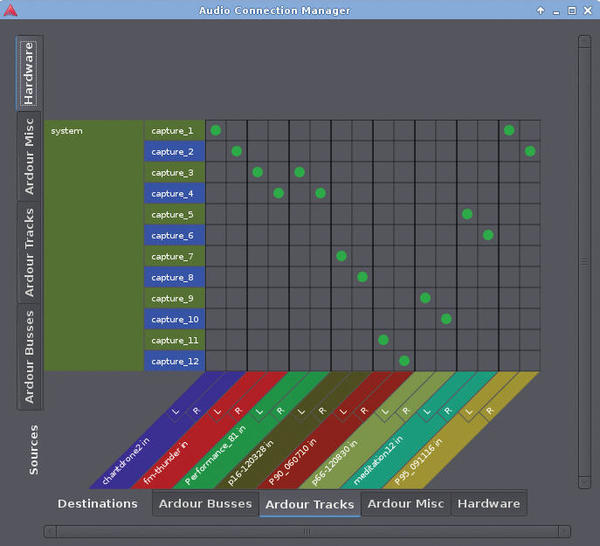Image resolution: width=600 pixels, height=546 pixels.
Task: Click the P90_060710 in track label
Action: 292,462
